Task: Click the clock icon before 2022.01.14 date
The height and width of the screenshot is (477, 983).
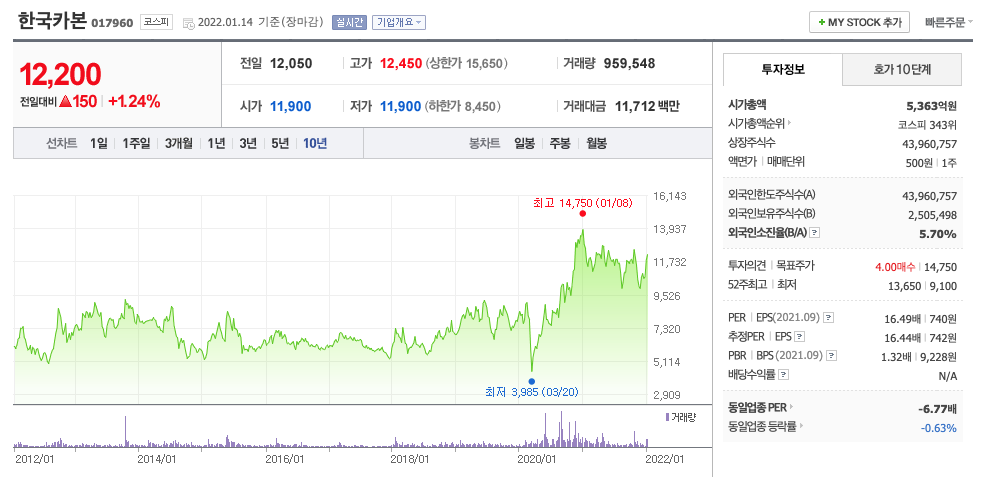Action: [188, 23]
